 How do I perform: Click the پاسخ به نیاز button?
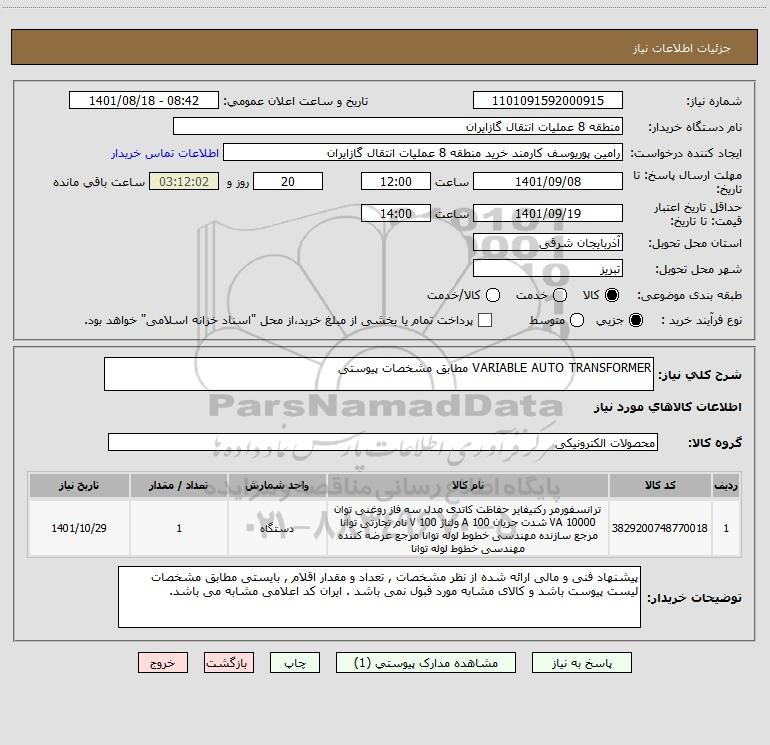pyautogui.click(x=581, y=663)
